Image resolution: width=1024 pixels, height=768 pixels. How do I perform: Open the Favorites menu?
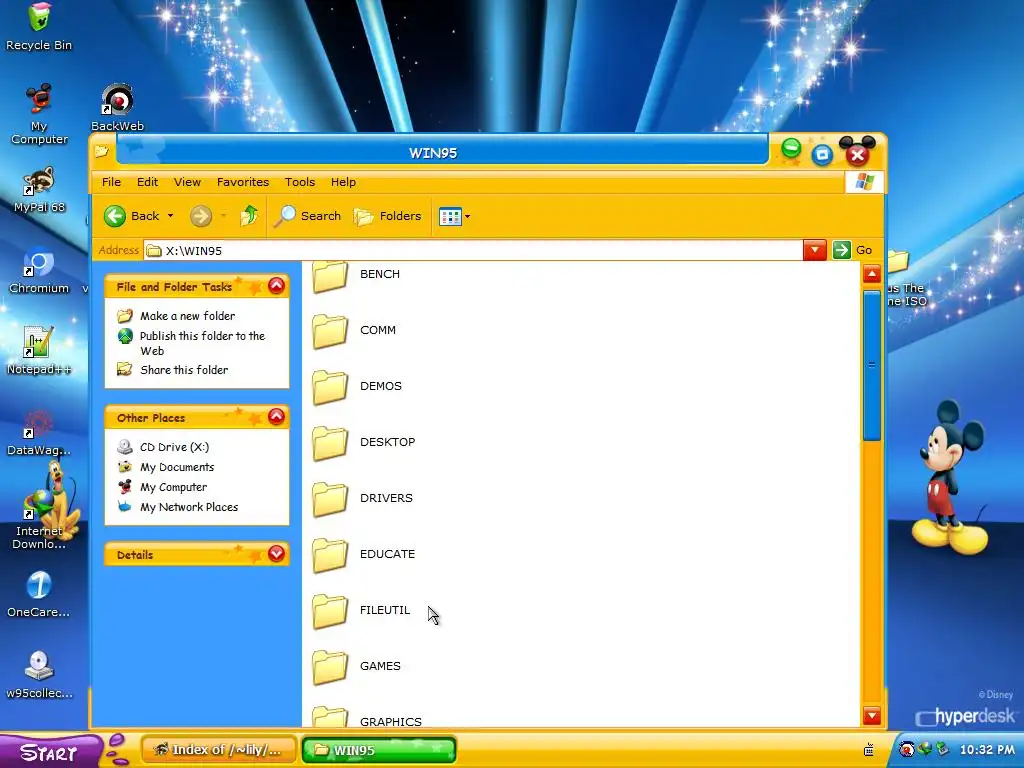pyautogui.click(x=243, y=182)
